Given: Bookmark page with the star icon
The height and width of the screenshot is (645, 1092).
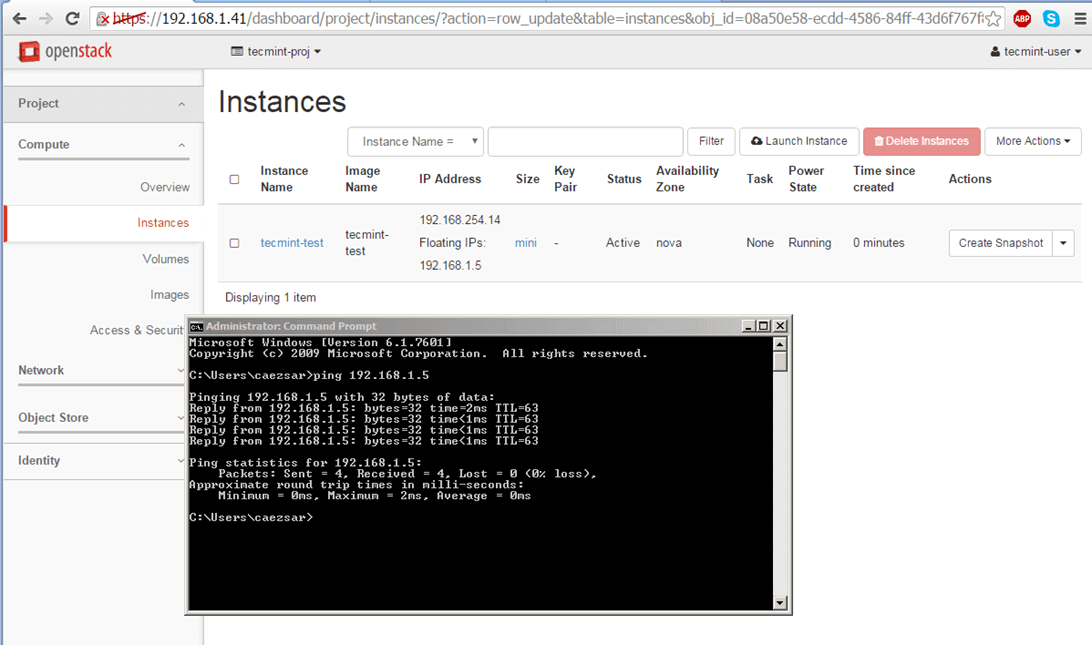Looking at the screenshot, I should 993,18.
